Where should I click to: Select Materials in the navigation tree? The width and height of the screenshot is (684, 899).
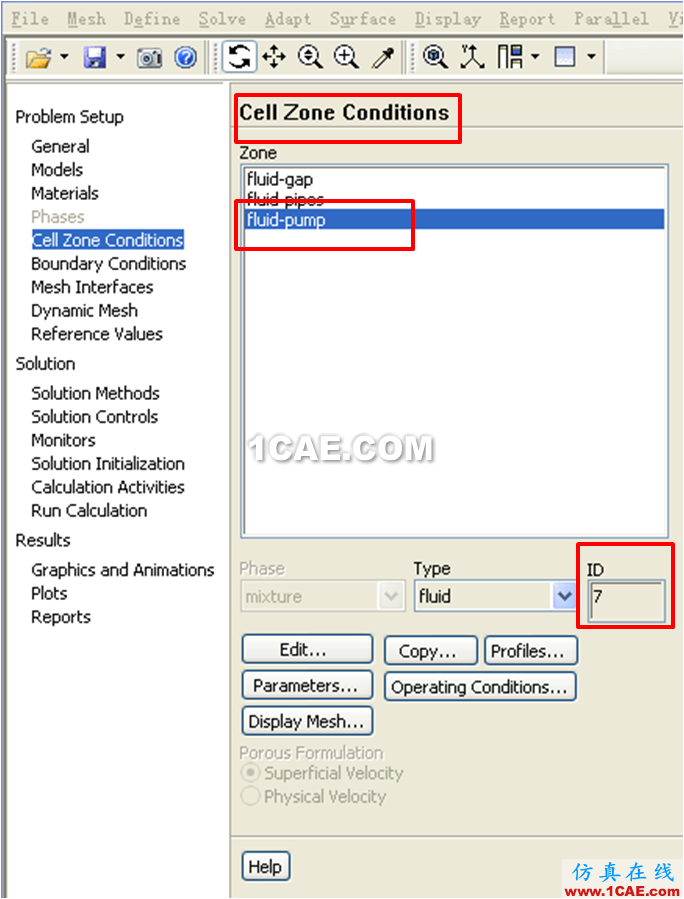coord(65,193)
